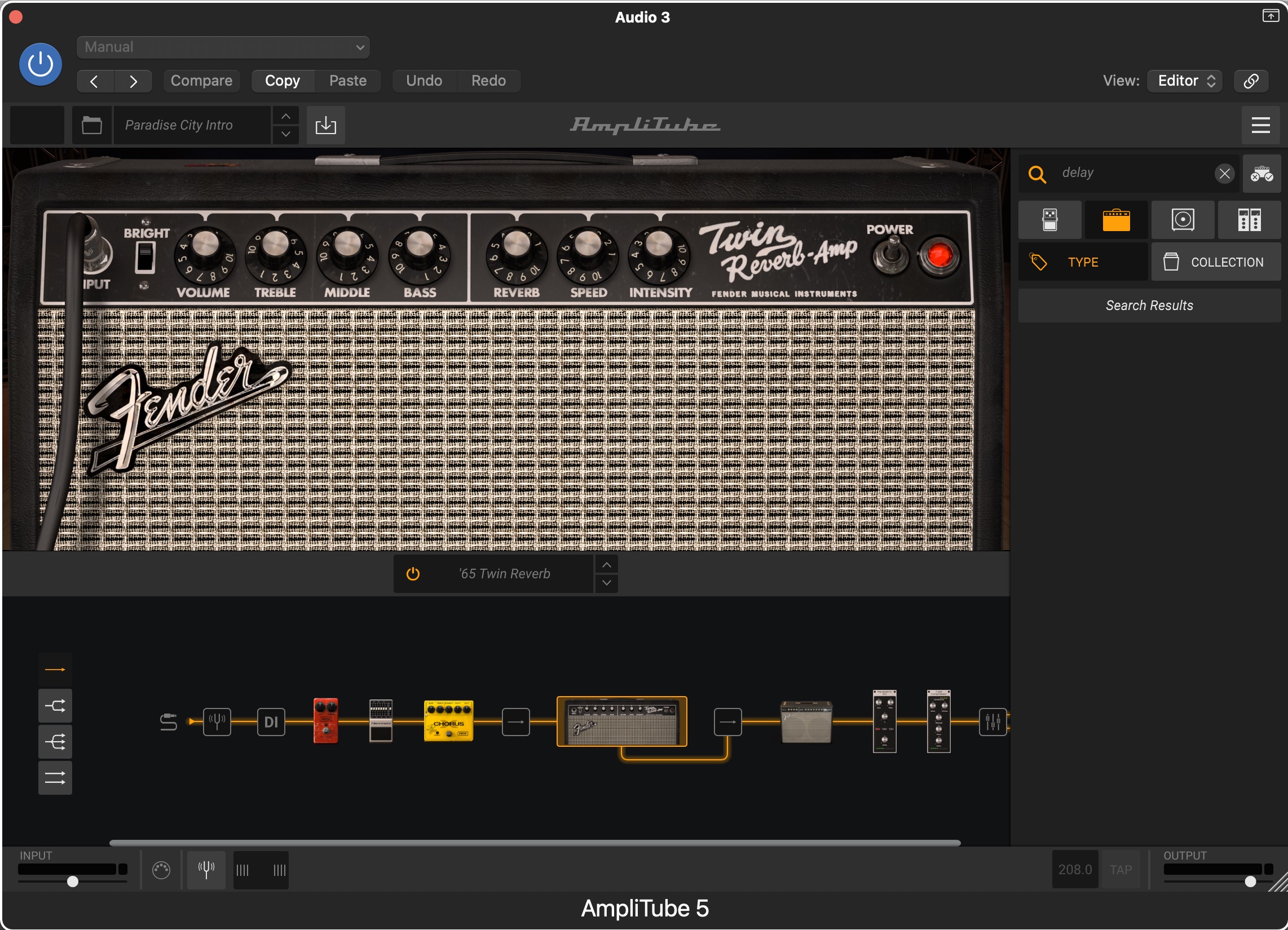The height and width of the screenshot is (930, 1288).
Task: Toggle the '65 Twin Reverb amp bypass
Action: tap(413, 574)
